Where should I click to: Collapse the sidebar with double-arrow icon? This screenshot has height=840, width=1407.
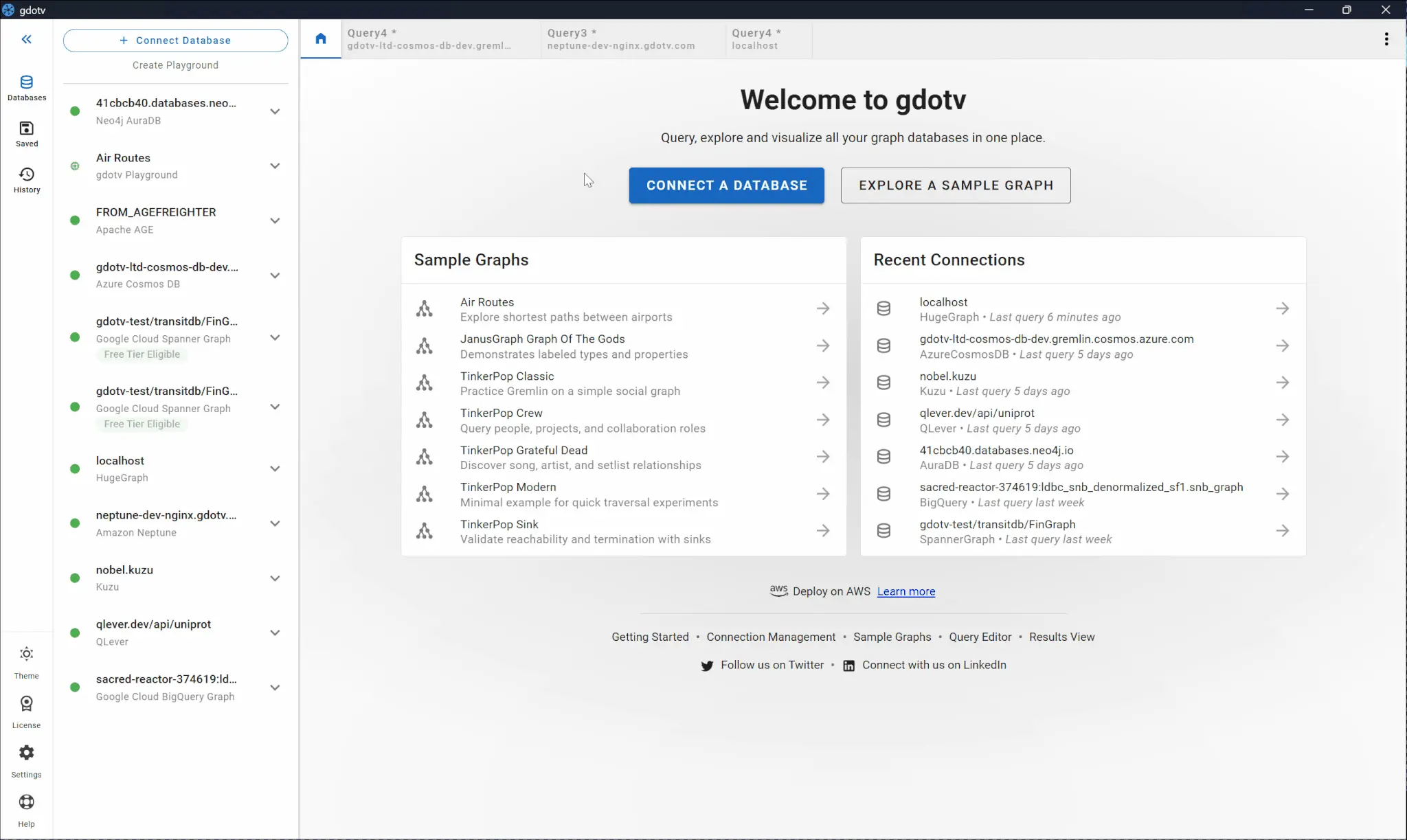click(27, 39)
